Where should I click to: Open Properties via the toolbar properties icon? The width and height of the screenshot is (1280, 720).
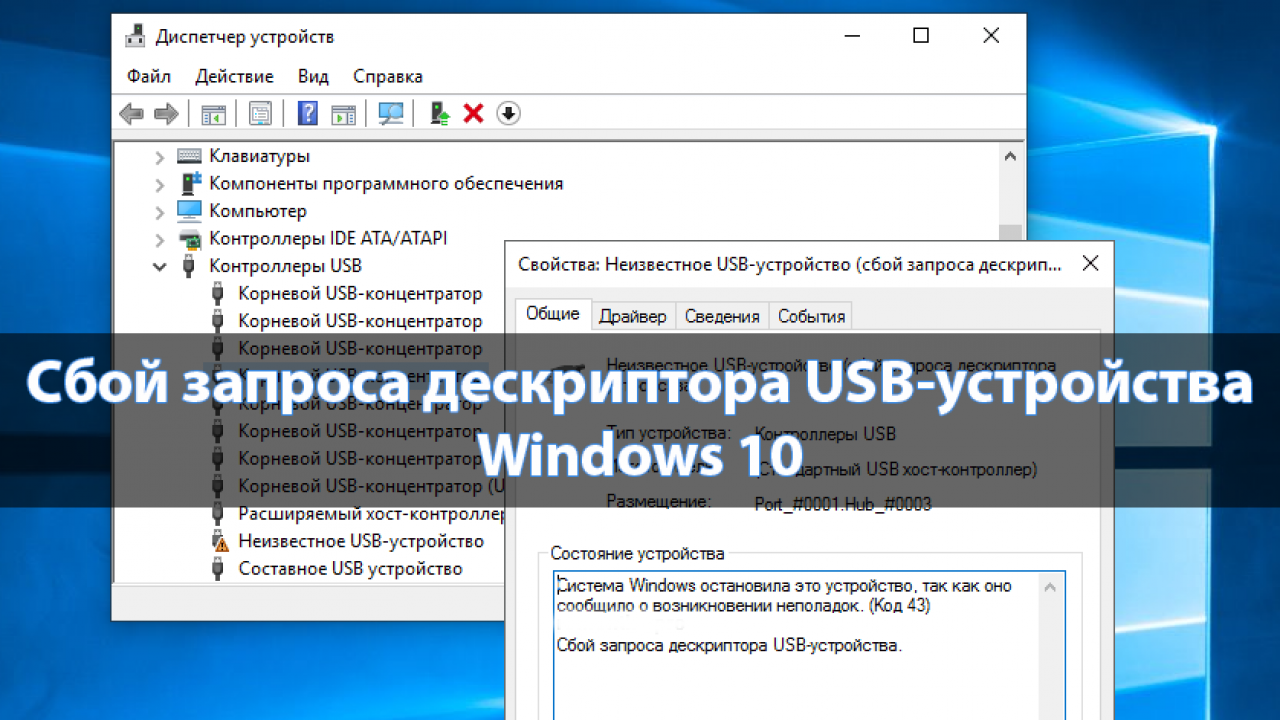click(x=260, y=114)
